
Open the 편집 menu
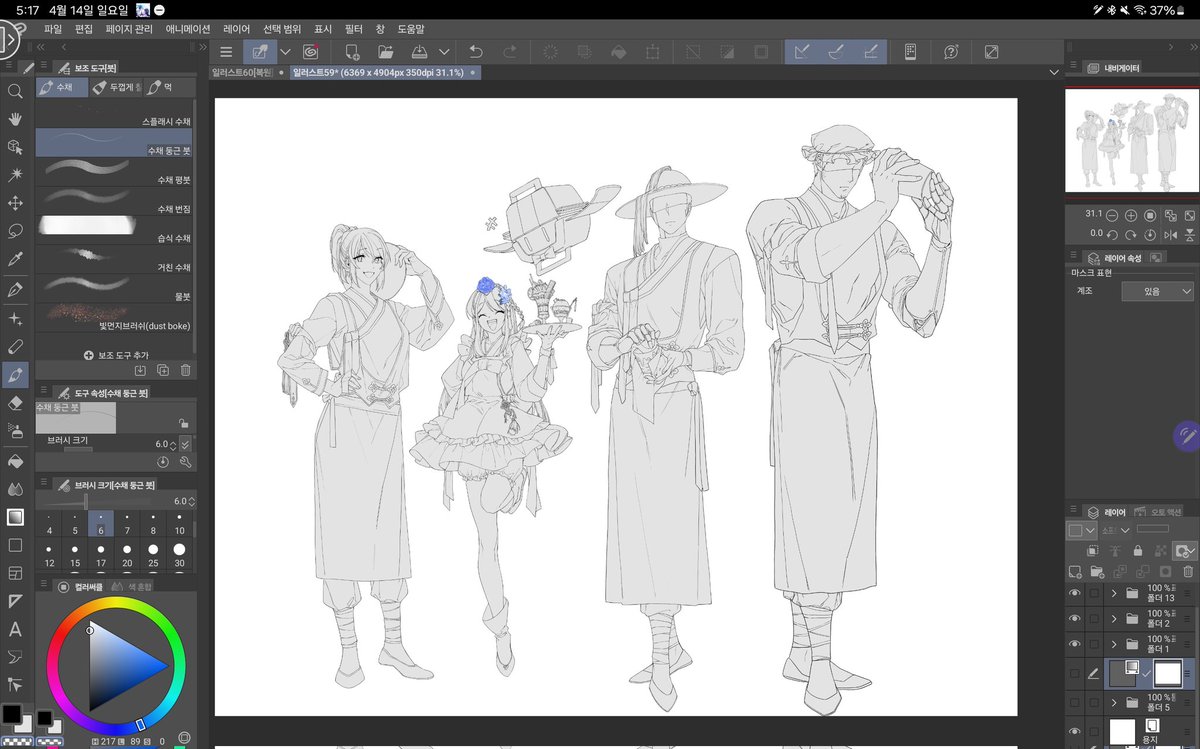[84, 29]
